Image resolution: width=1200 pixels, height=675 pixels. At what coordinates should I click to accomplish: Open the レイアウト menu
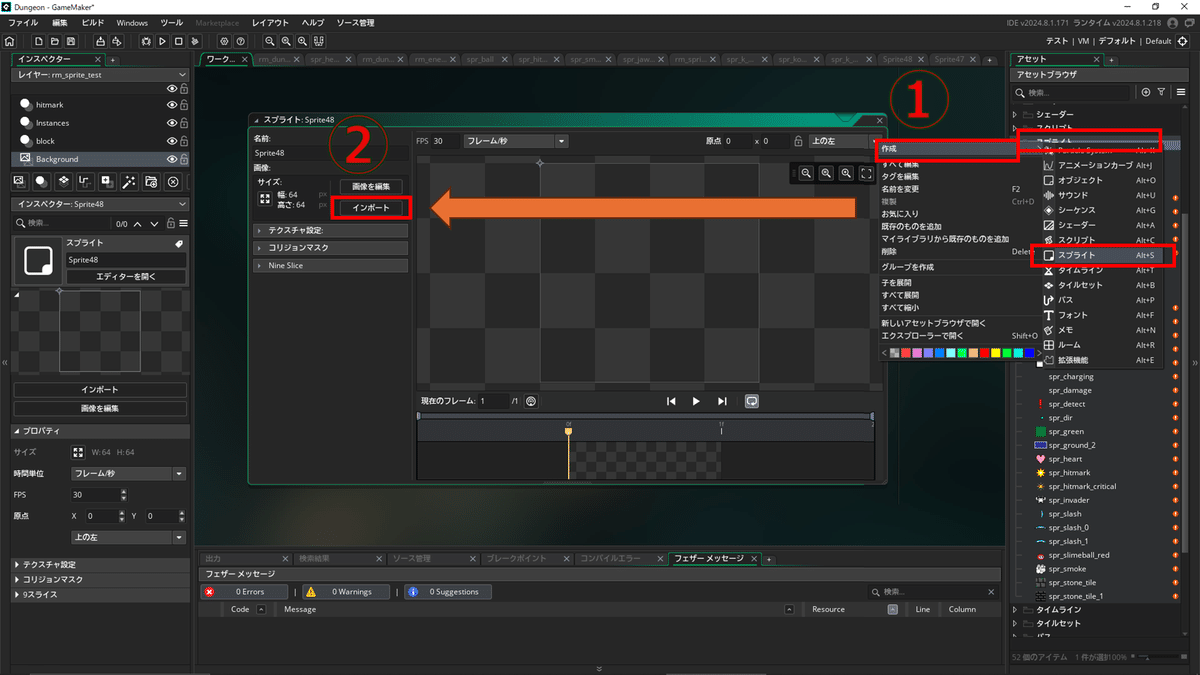(x=270, y=22)
